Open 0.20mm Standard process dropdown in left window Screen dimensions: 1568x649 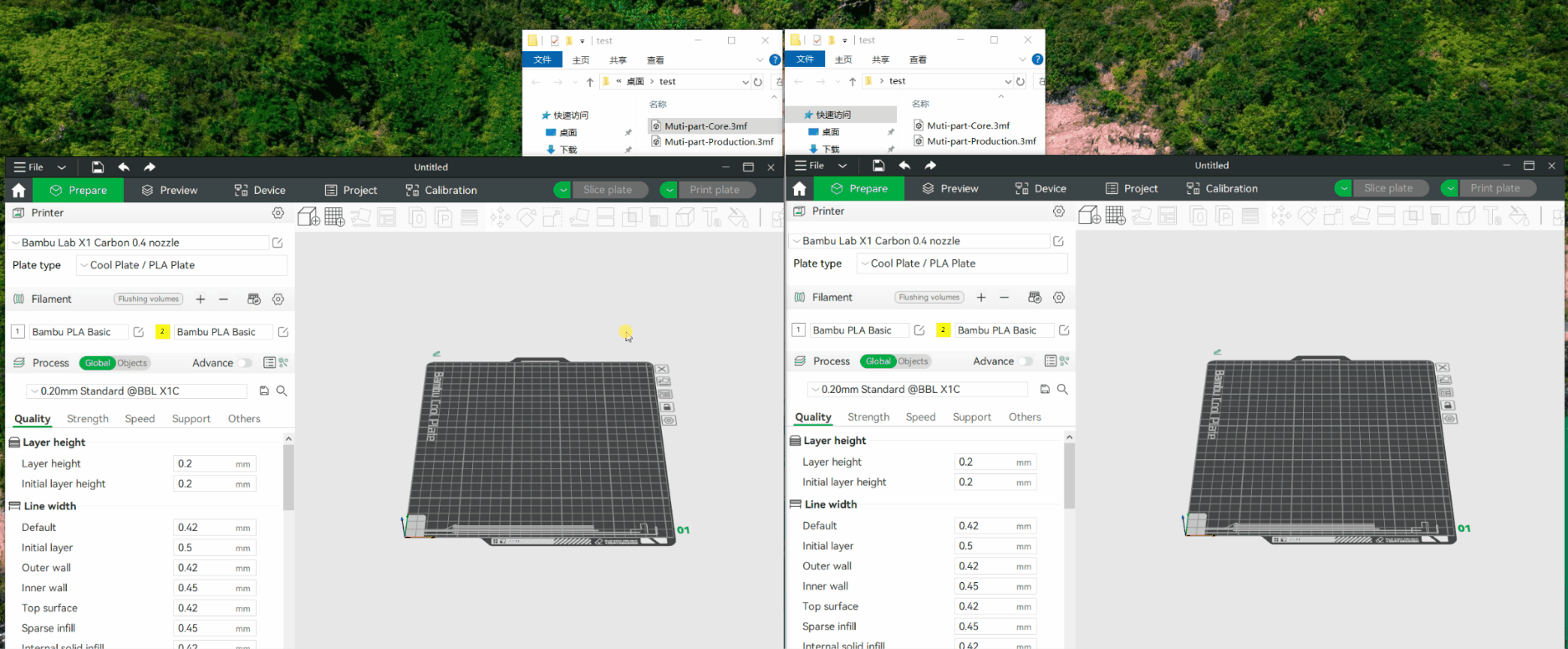(136, 391)
